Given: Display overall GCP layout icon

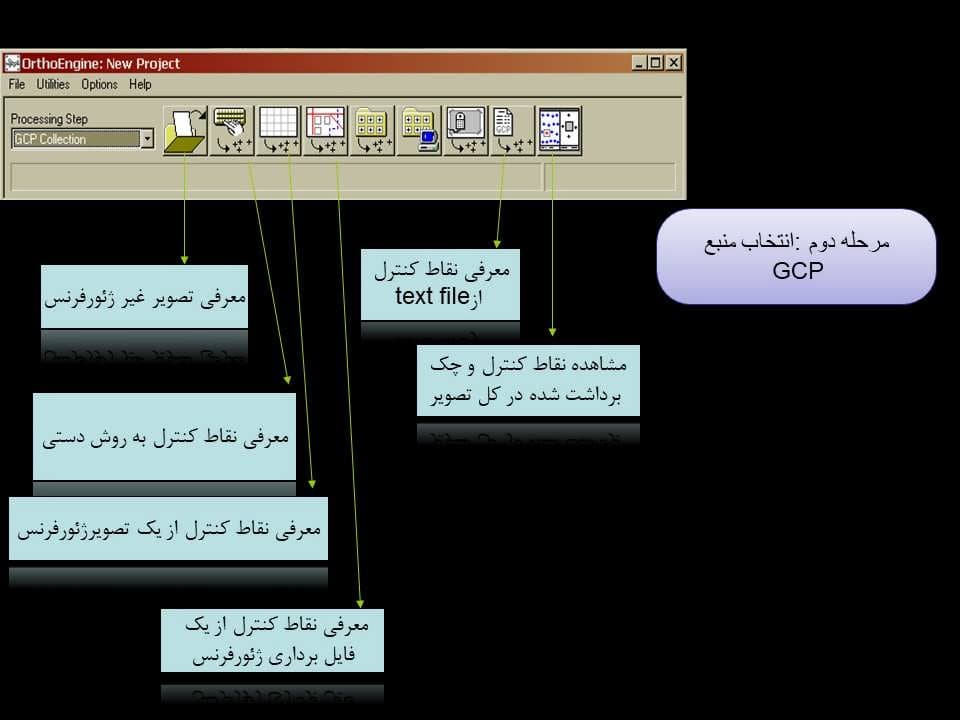Looking at the screenshot, I should (560, 131).
